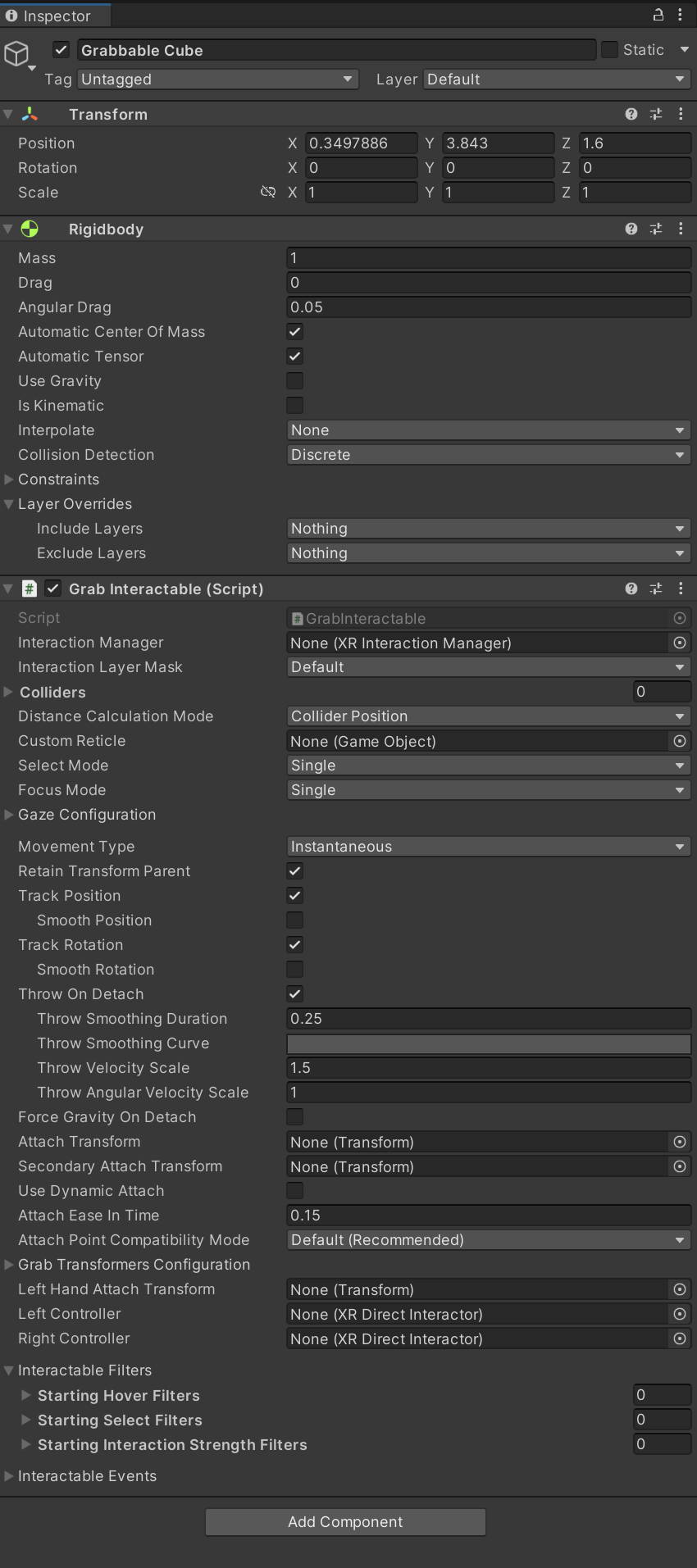Click Left Hand Attach Transform object picker
This screenshot has height=1568, width=697.
coord(680,1289)
